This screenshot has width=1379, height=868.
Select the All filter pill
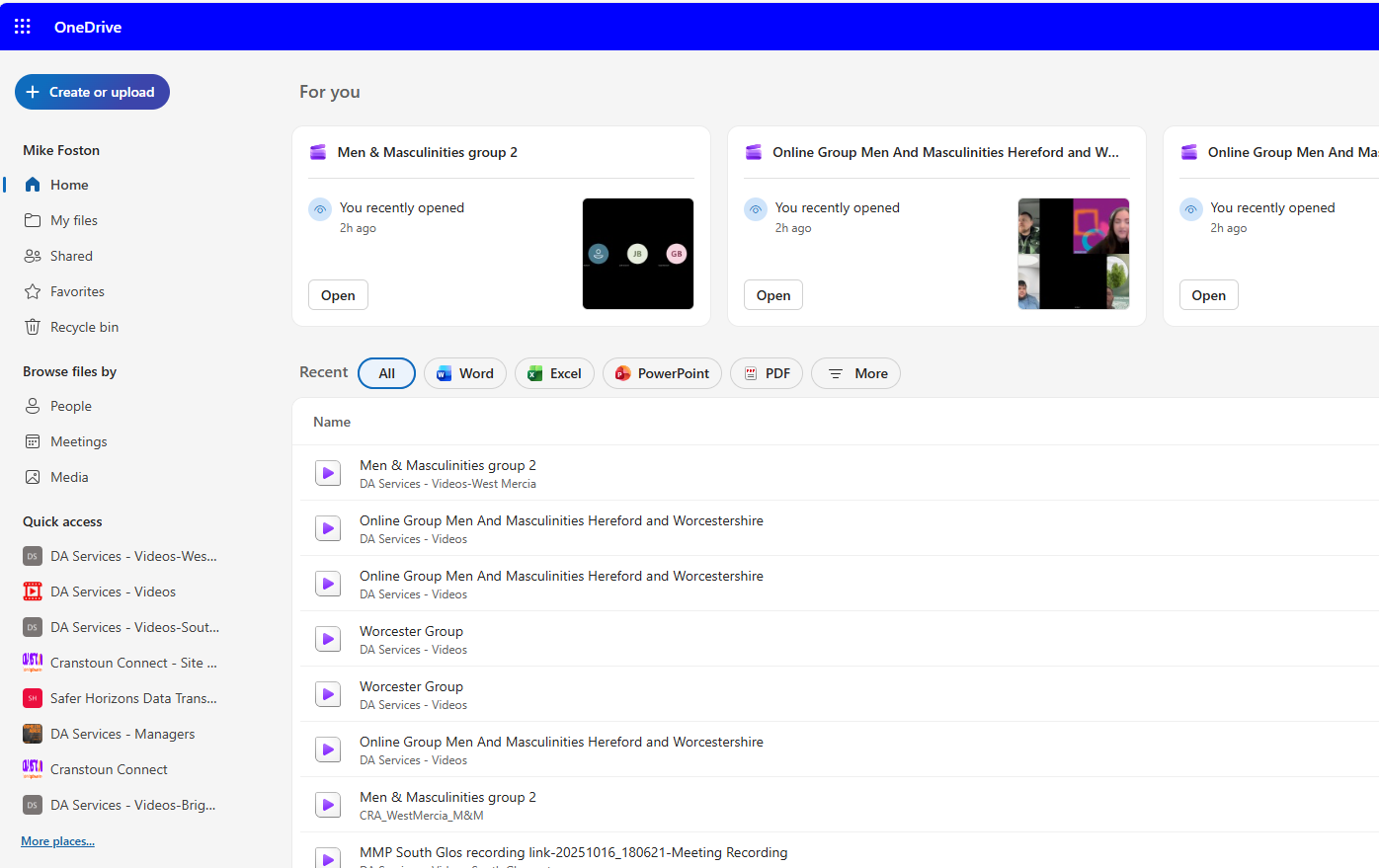pos(386,373)
